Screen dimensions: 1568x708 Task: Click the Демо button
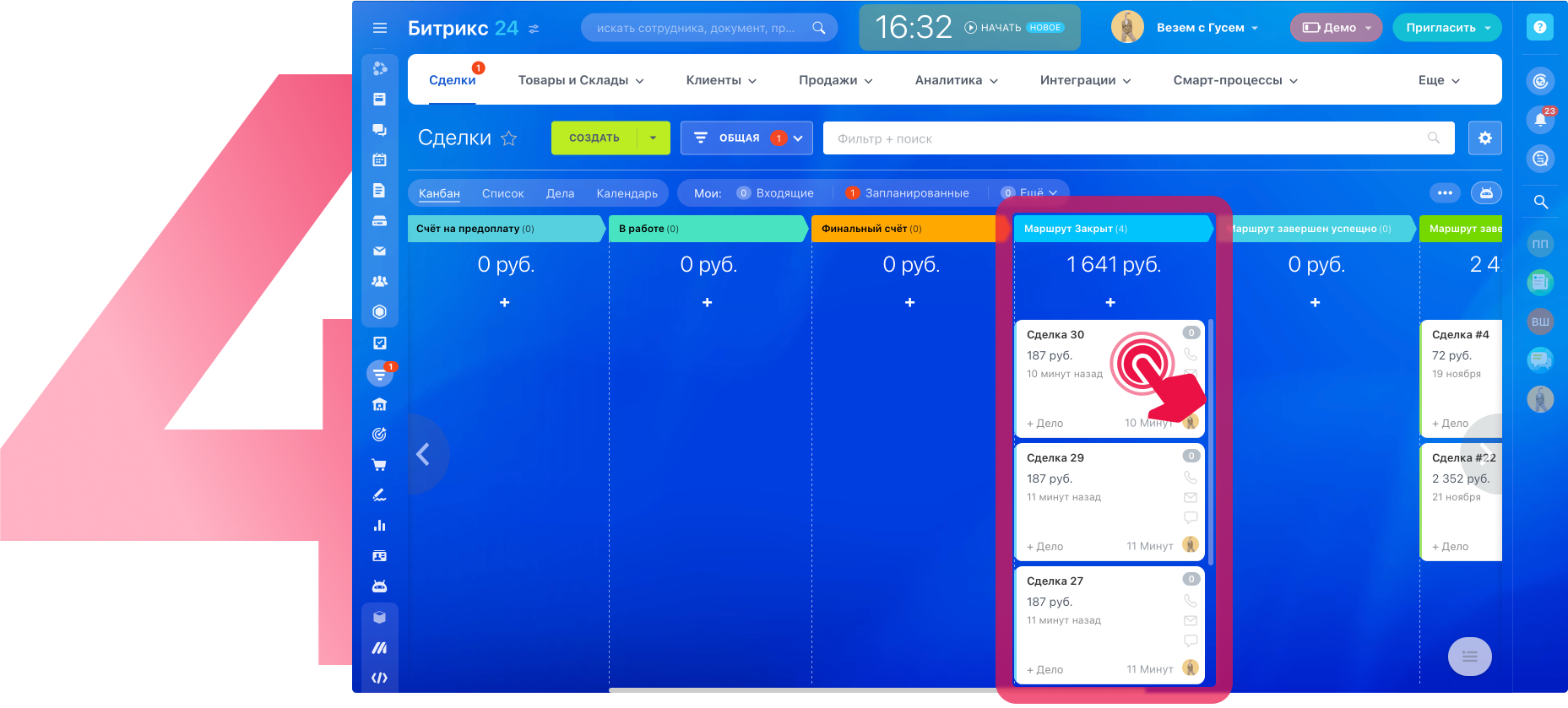(x=1337, y=28)
